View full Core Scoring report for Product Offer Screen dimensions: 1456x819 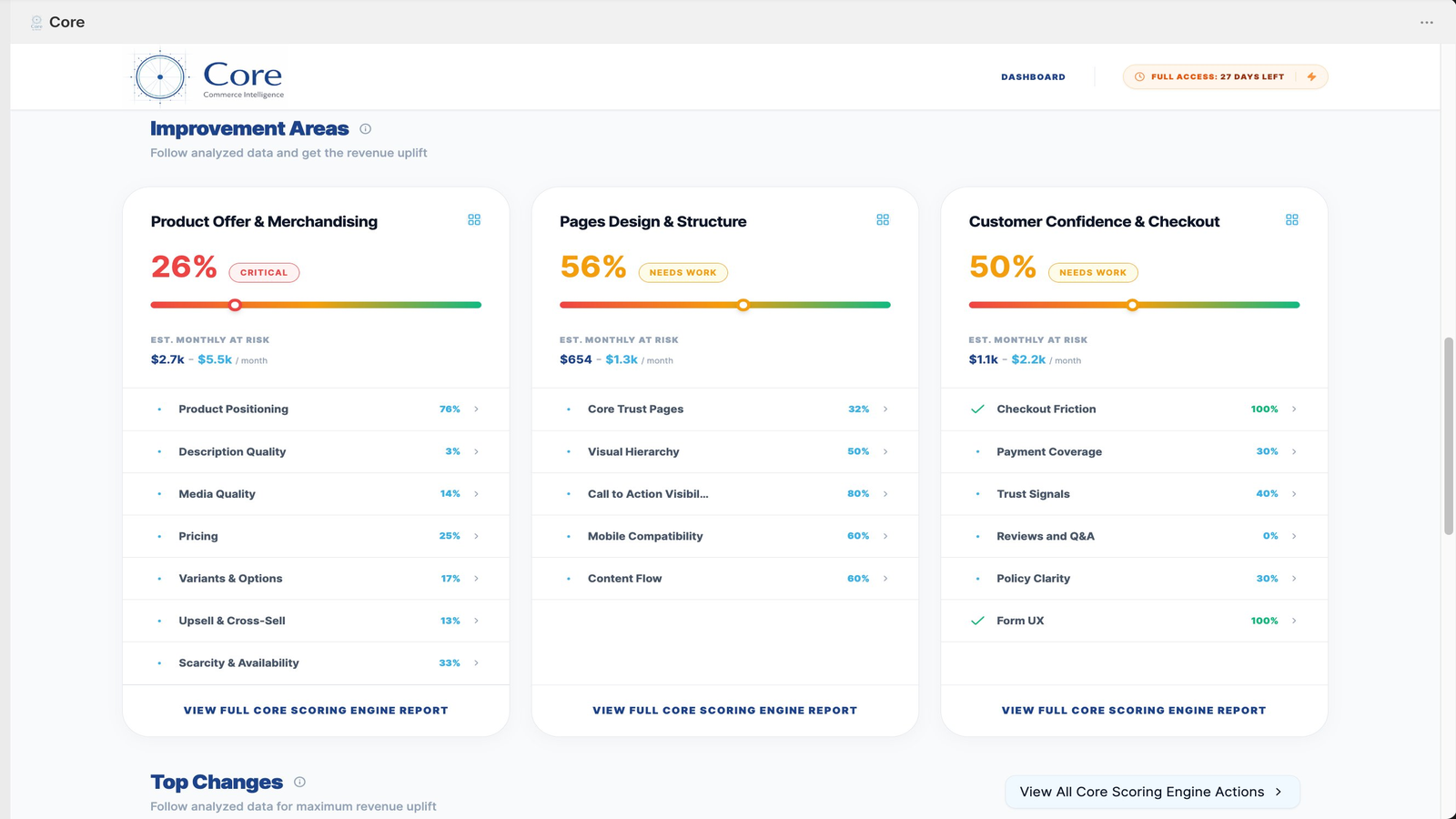(x=316, y=711)
